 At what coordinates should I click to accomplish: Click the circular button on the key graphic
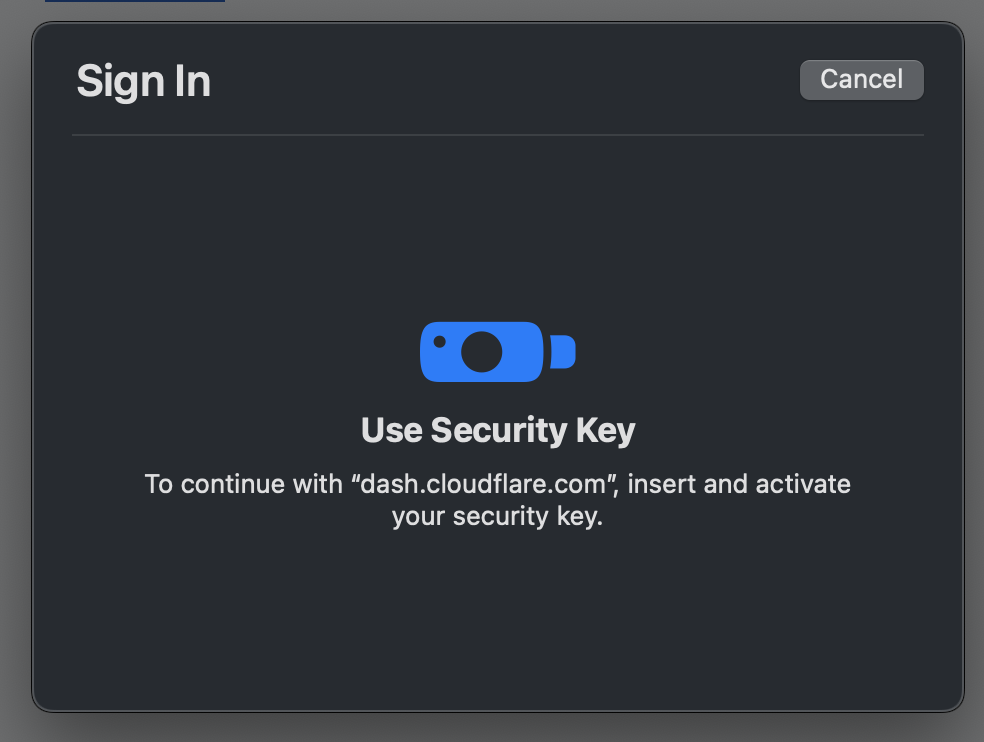(480, 352)
